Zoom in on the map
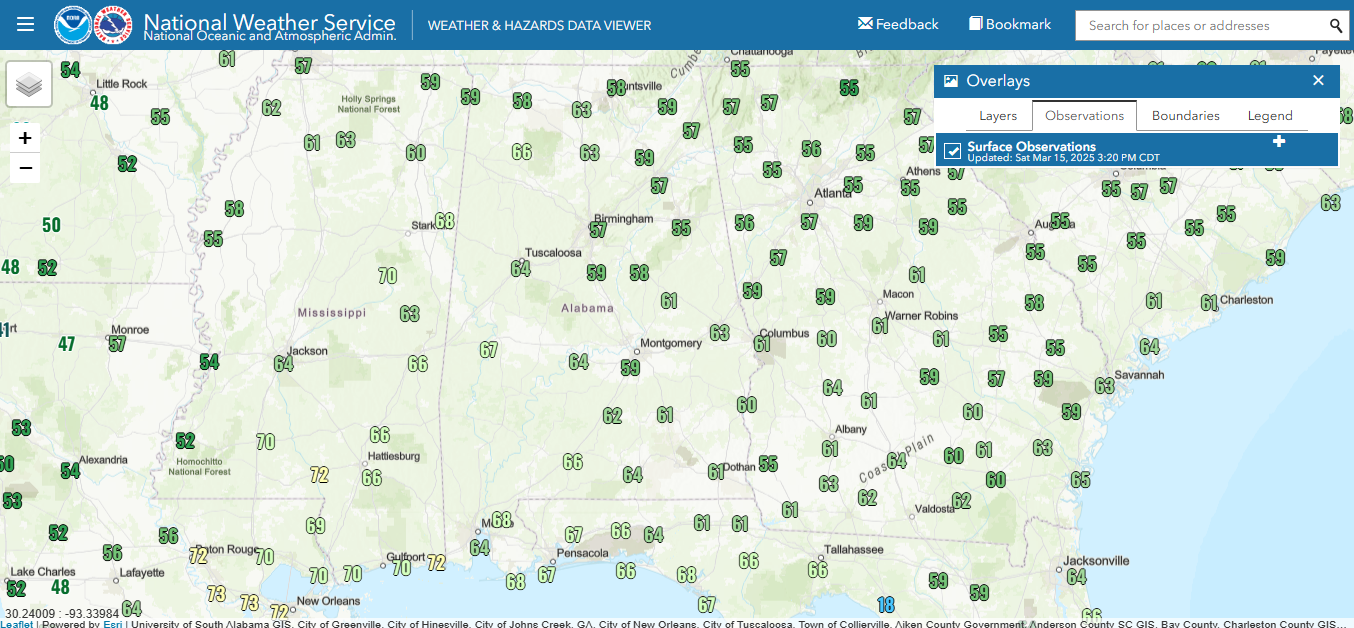This screenshot has width=1354, height=628. click(x=25, y=138)
